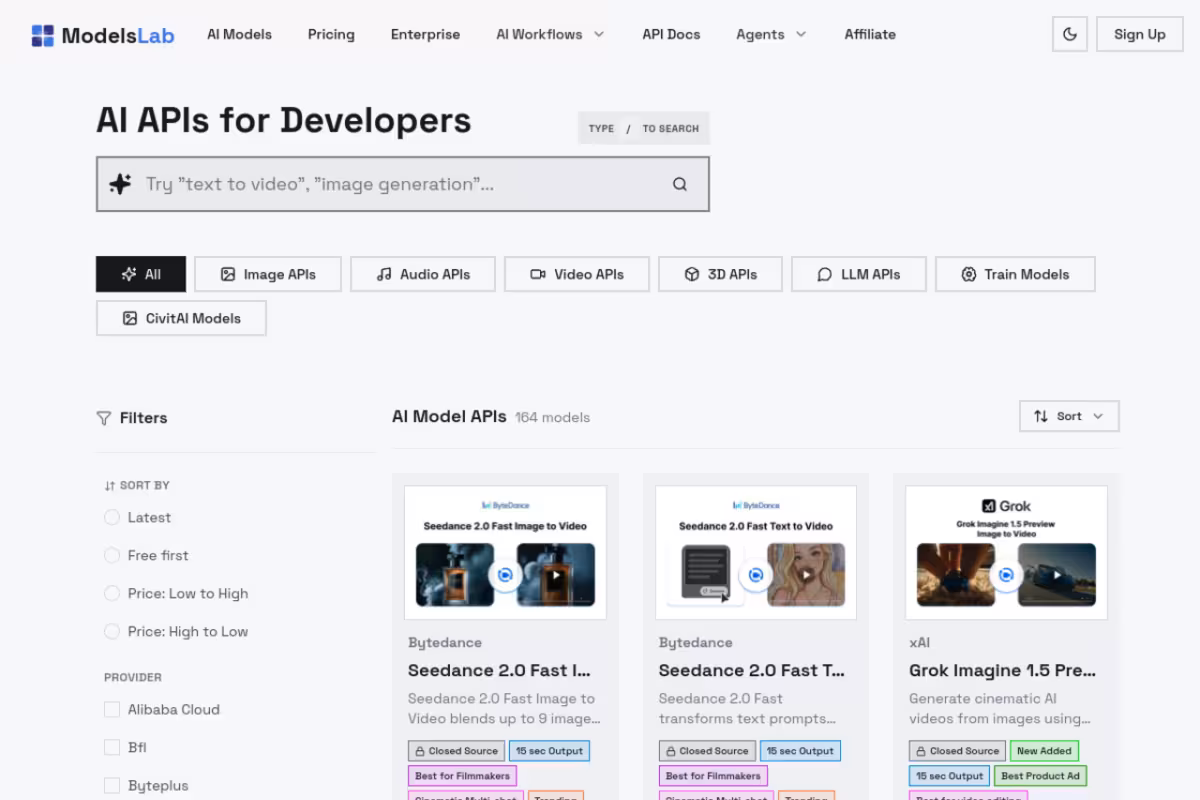Click the Best Product Ad tag
Viewport: 1200px width, 800px height.
tap(1040, 775)
